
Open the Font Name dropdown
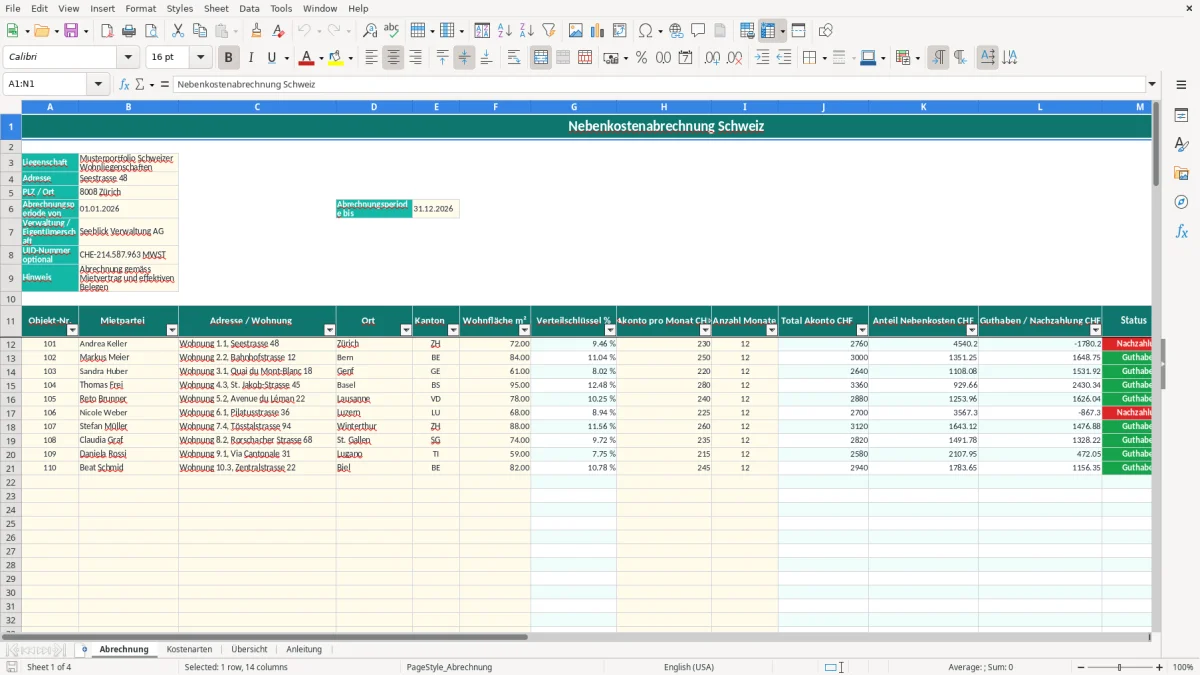129,58
